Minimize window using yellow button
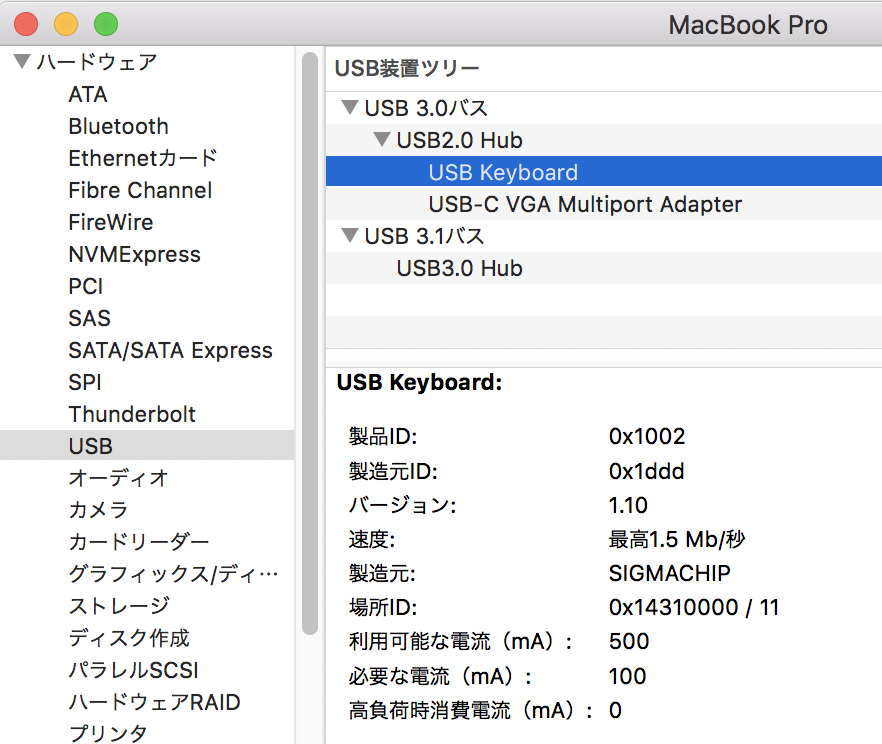The height and width of the screenshot is (744, 882). pos(66,24)
